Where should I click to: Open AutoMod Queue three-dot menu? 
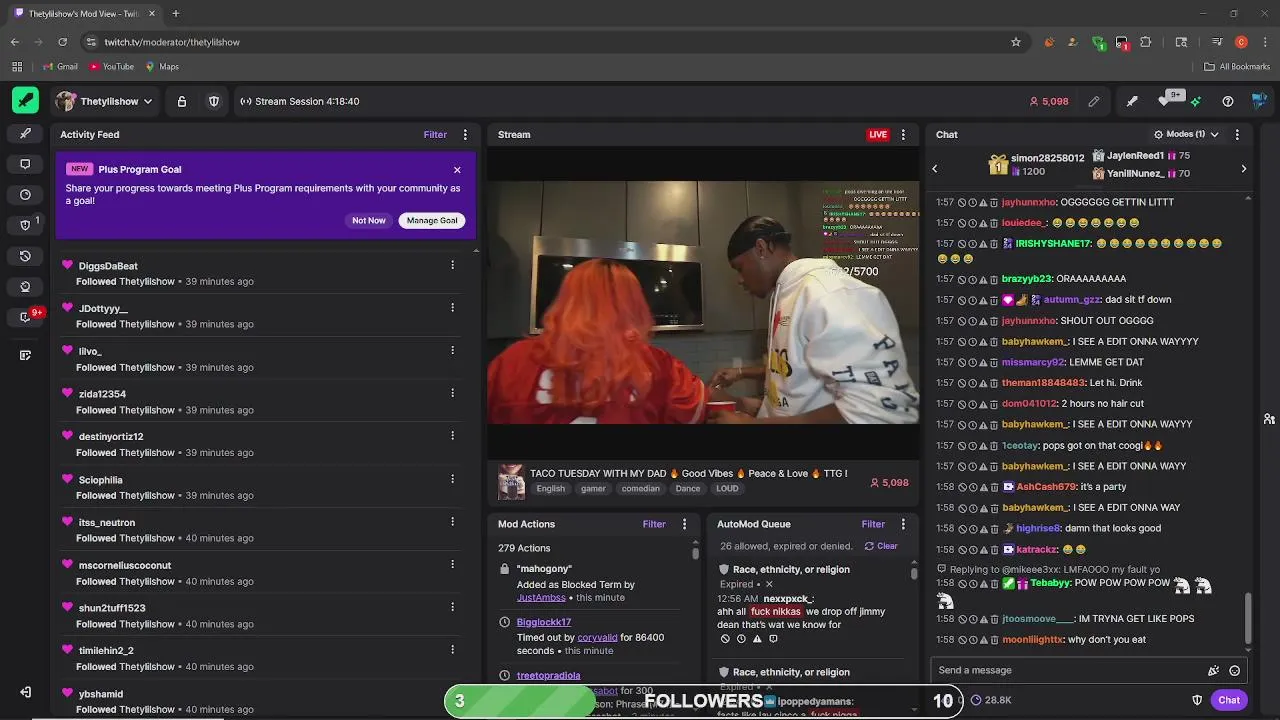point(903,524)
